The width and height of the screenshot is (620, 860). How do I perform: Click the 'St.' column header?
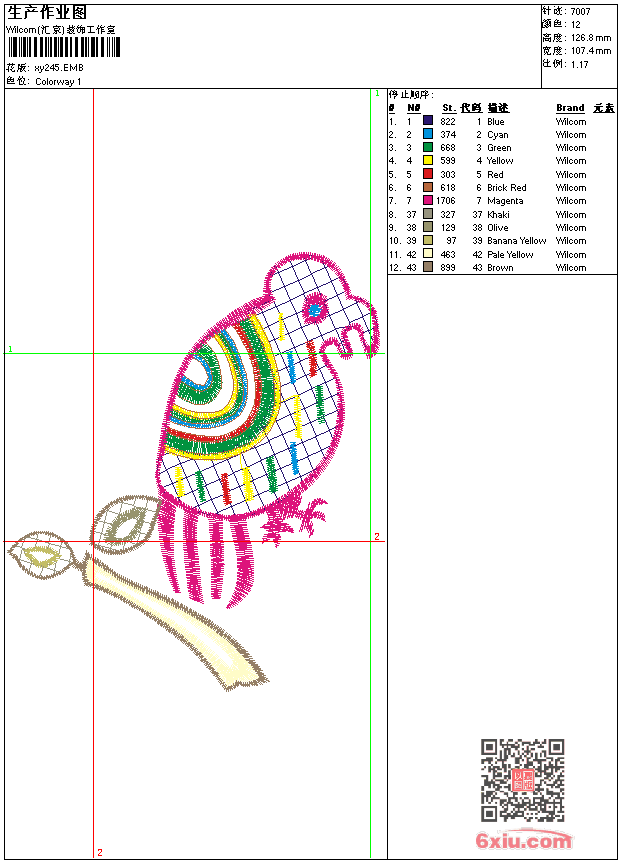(449, 108)
